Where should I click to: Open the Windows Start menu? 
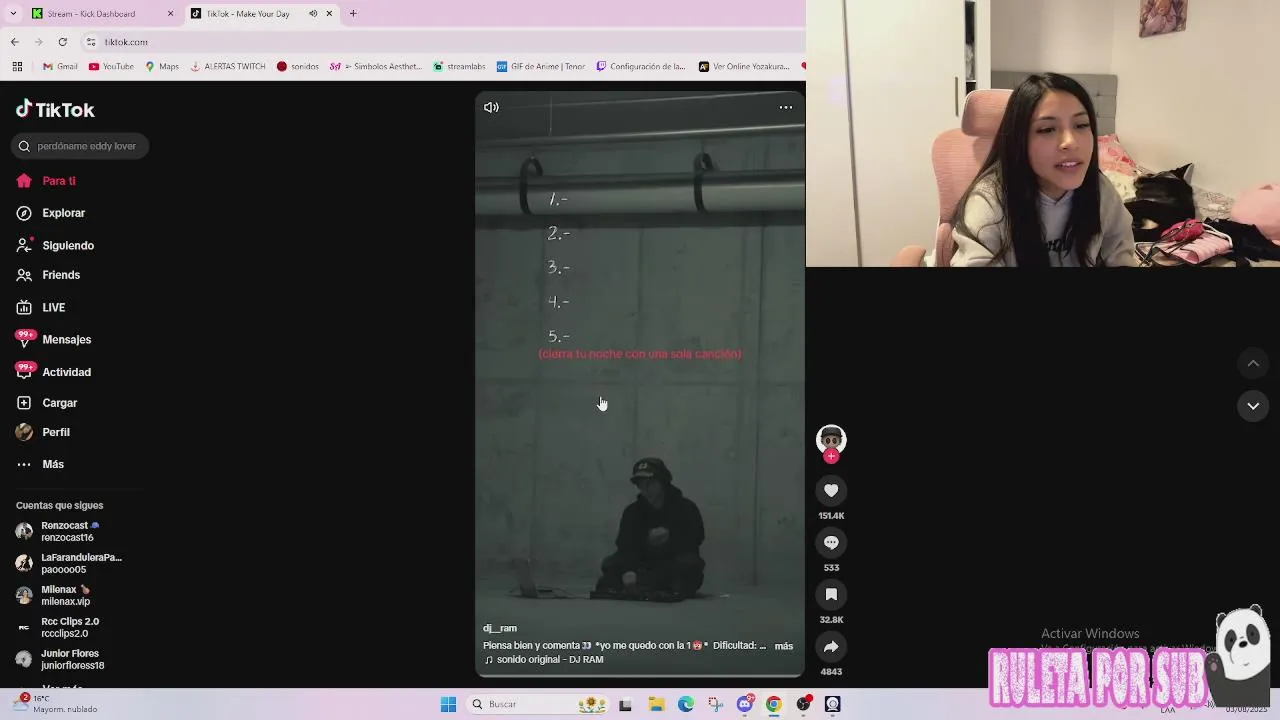coord(448,704)
